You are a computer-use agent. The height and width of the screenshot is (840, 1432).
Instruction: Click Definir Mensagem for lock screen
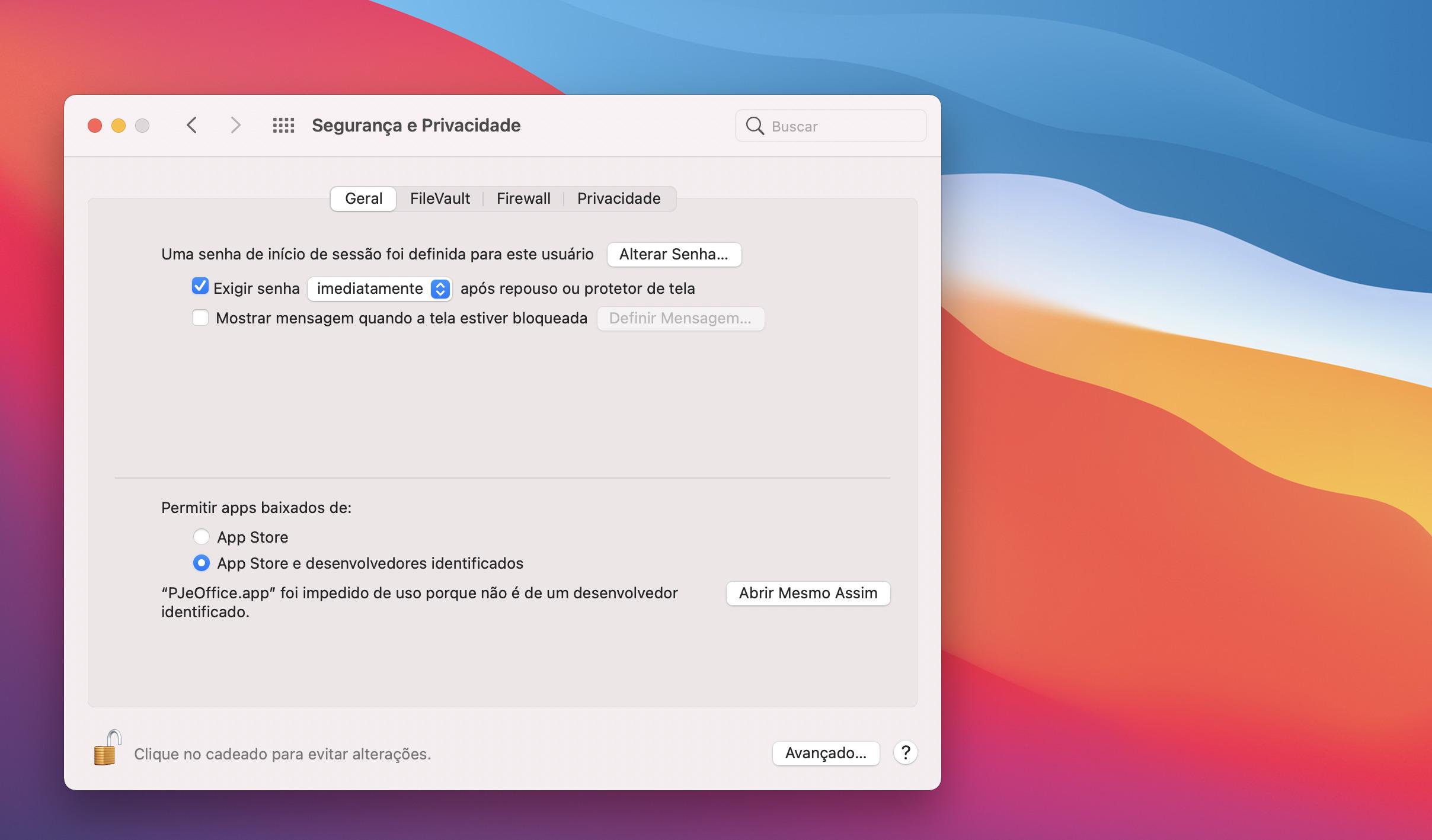(x=681, y=318)
